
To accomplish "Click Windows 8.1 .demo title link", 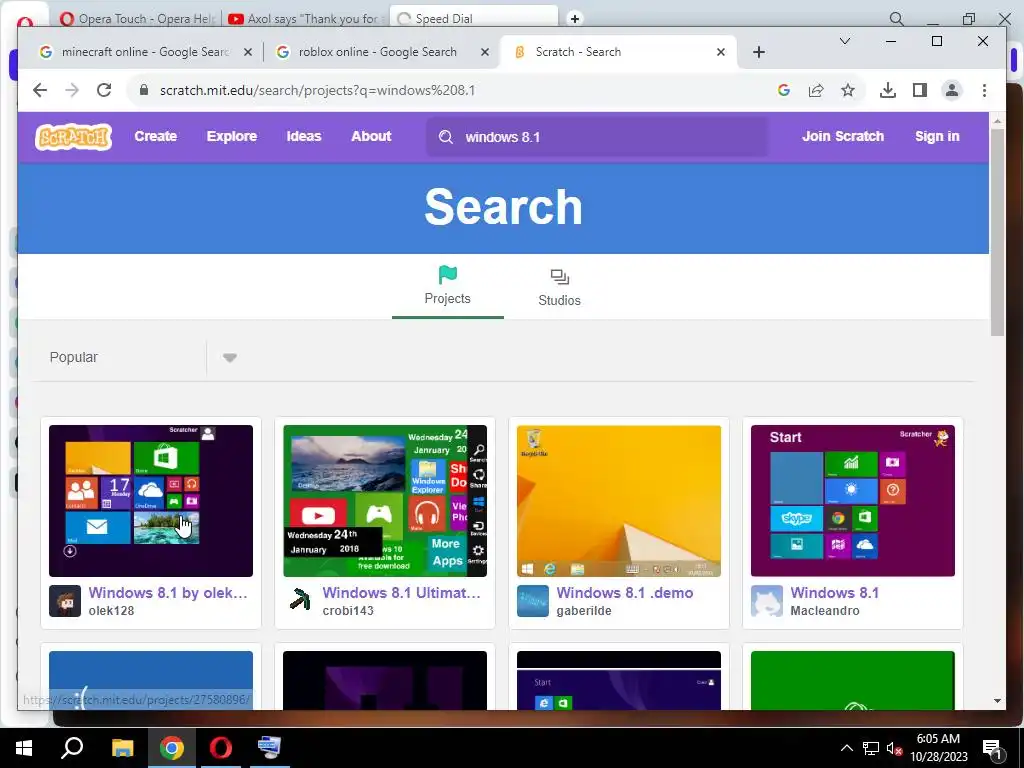I will click(624, 593).
